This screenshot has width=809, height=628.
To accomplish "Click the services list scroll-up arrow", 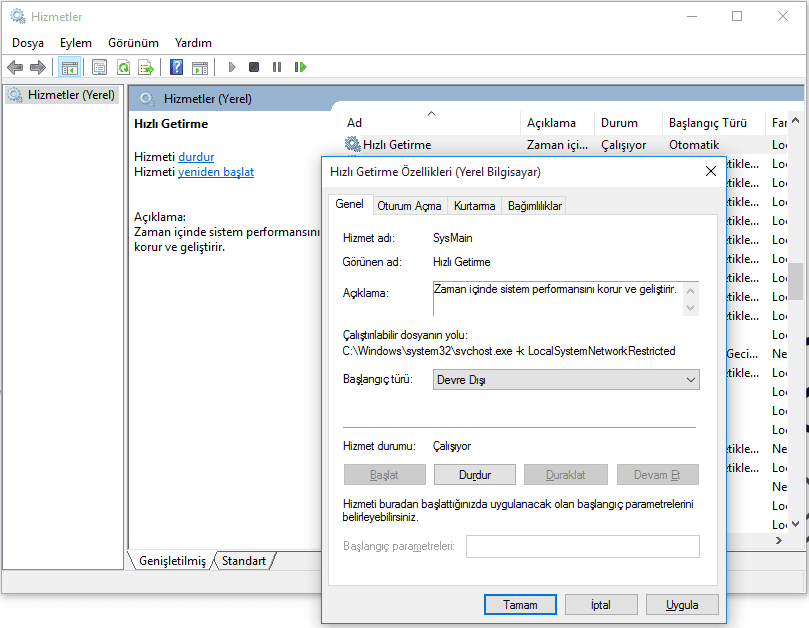I will coord(795,121).
